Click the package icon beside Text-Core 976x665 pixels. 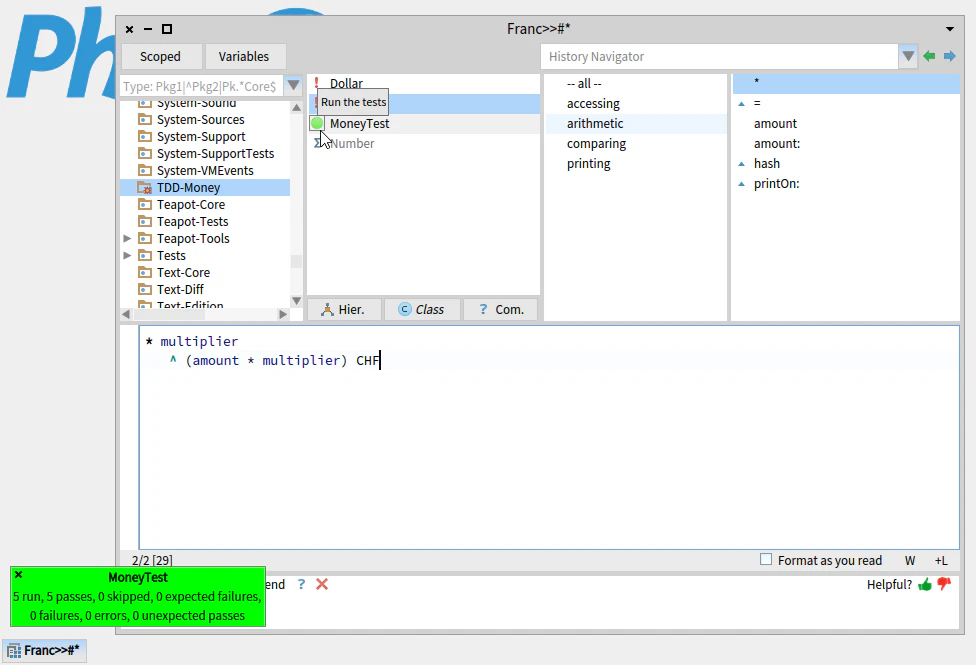144,273
